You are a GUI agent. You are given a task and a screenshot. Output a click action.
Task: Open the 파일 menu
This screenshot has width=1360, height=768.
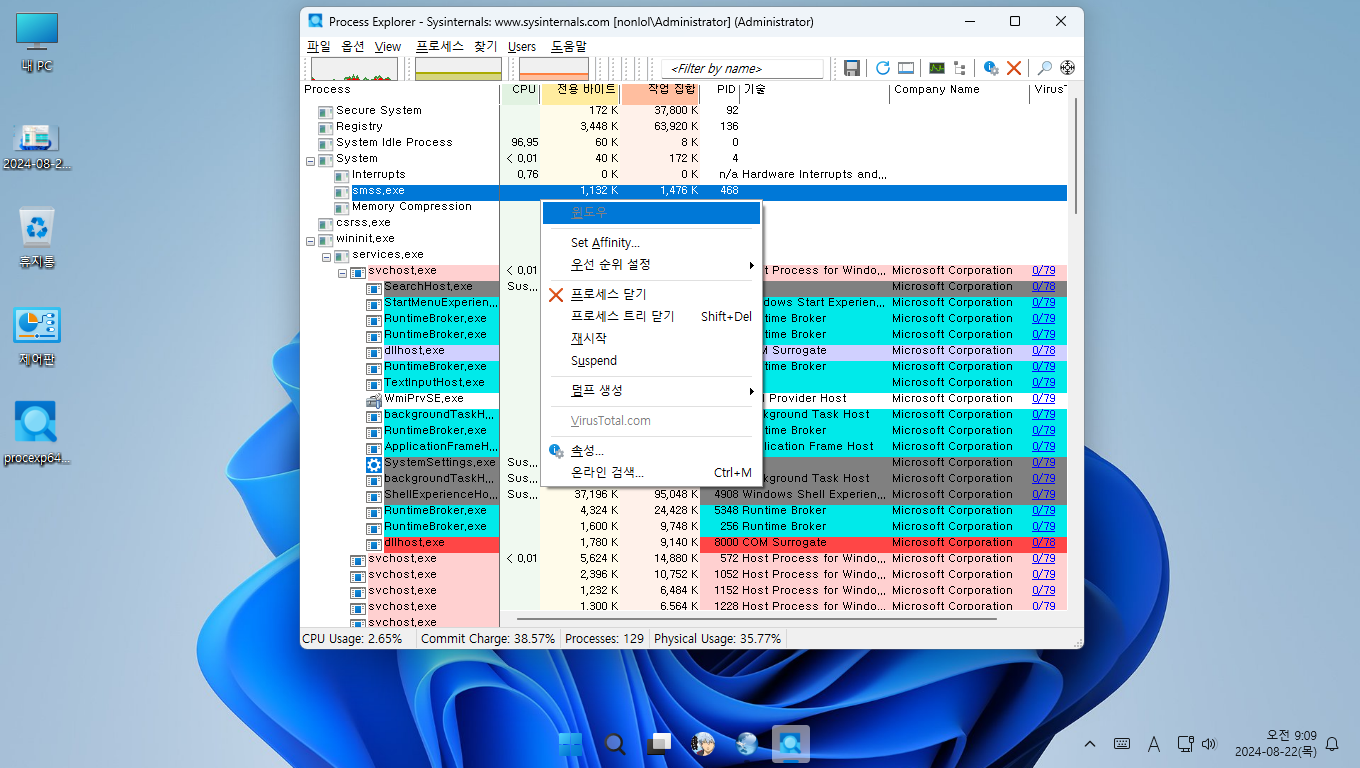pos(318,46)
